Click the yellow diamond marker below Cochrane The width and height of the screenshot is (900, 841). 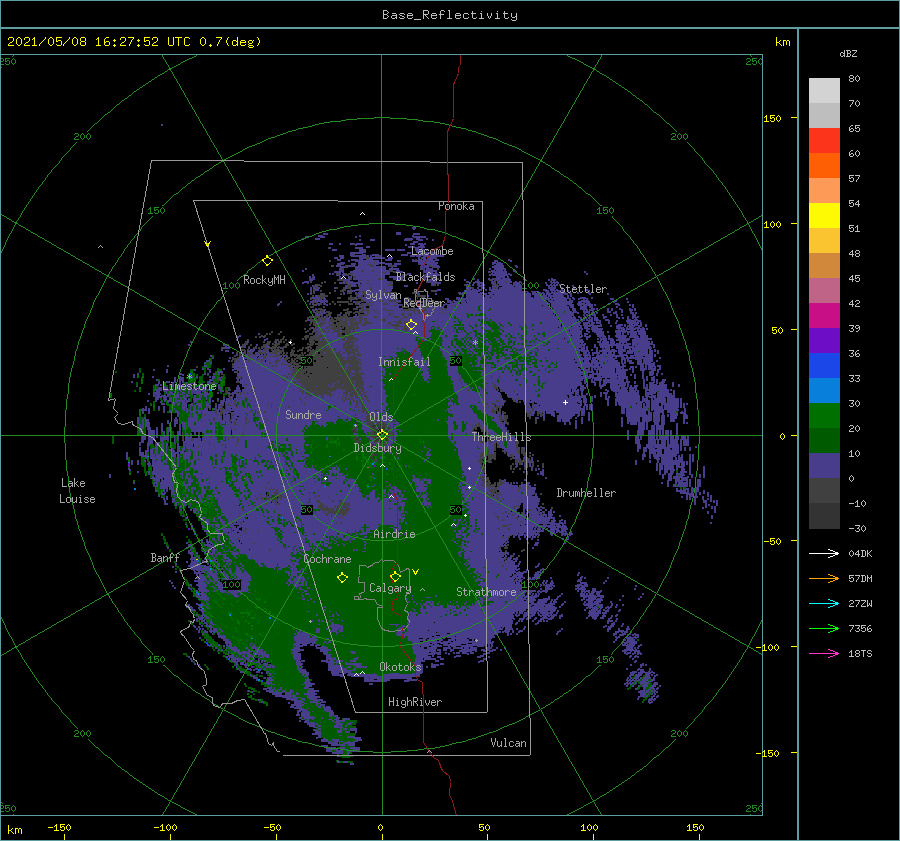click(x=342, y=578)
